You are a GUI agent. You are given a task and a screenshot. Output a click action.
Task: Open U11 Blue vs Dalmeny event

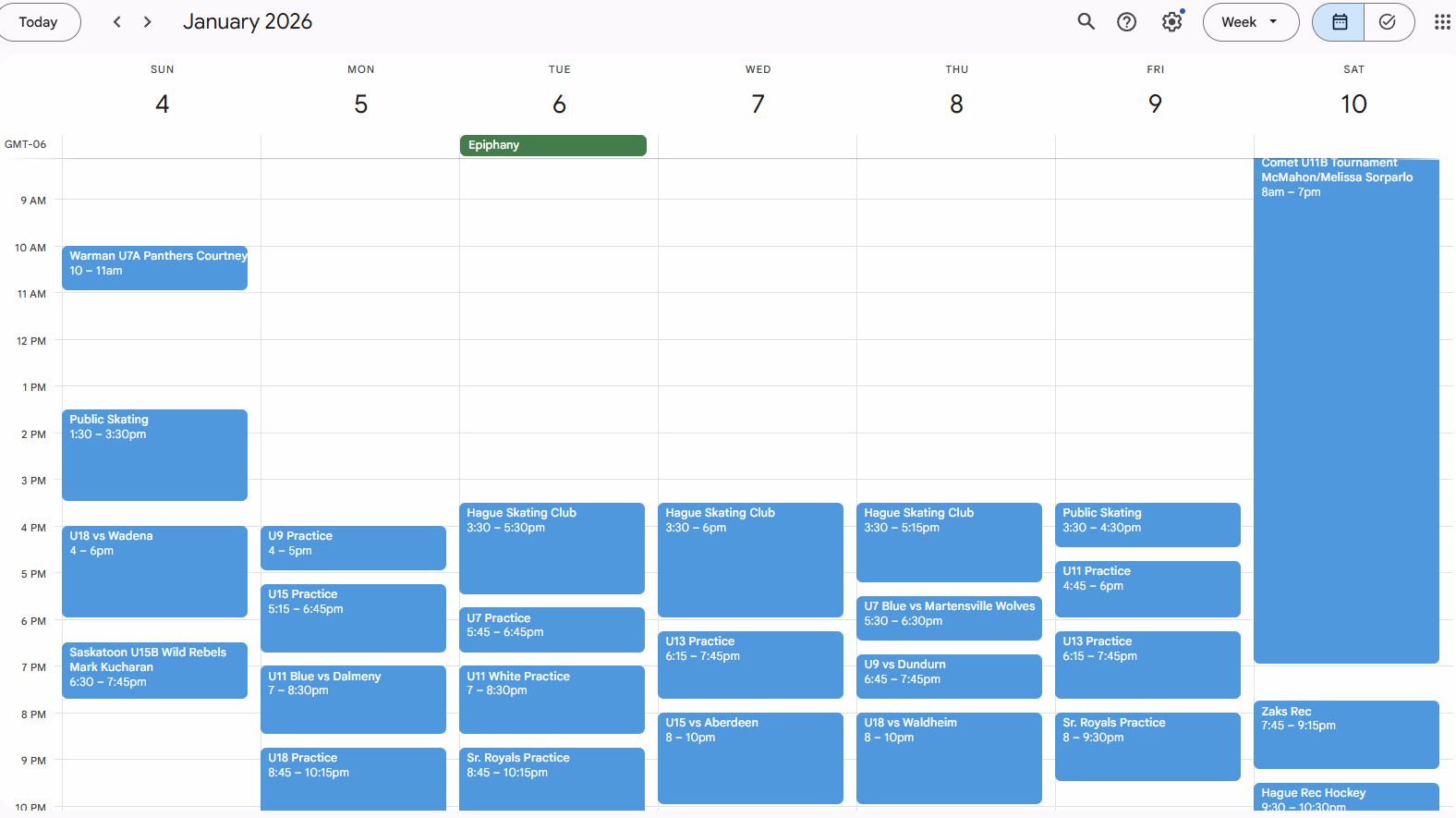tap(353, 699)
